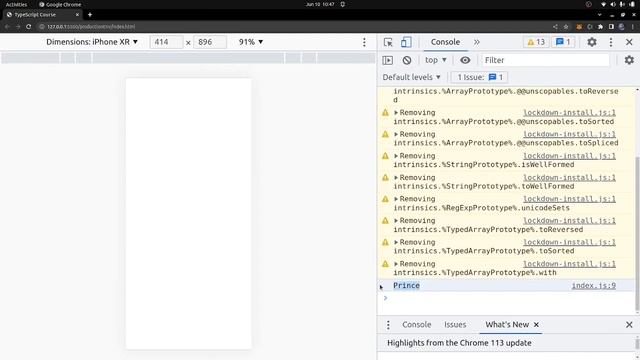Select the Prince console output text
Screen dimensions: 640x360
coord(406,285)
